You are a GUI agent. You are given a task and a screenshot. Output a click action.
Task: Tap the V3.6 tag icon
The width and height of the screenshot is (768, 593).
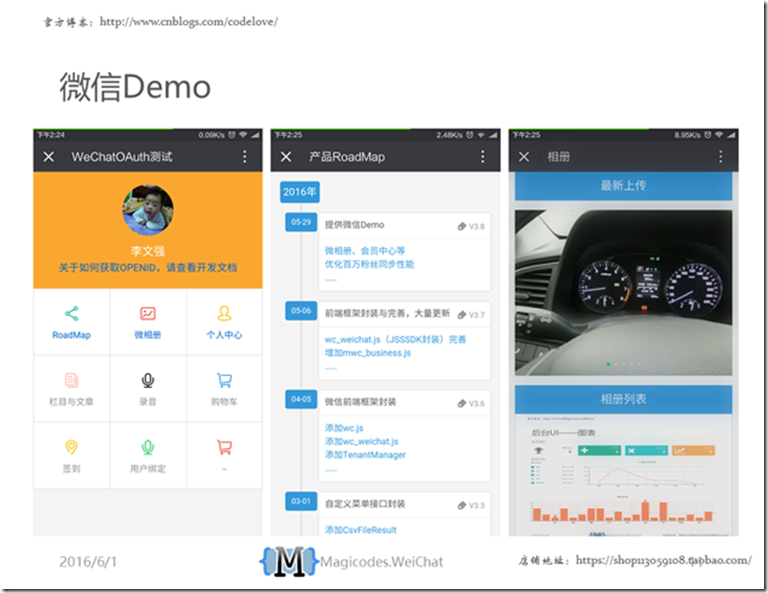(461, 403)
